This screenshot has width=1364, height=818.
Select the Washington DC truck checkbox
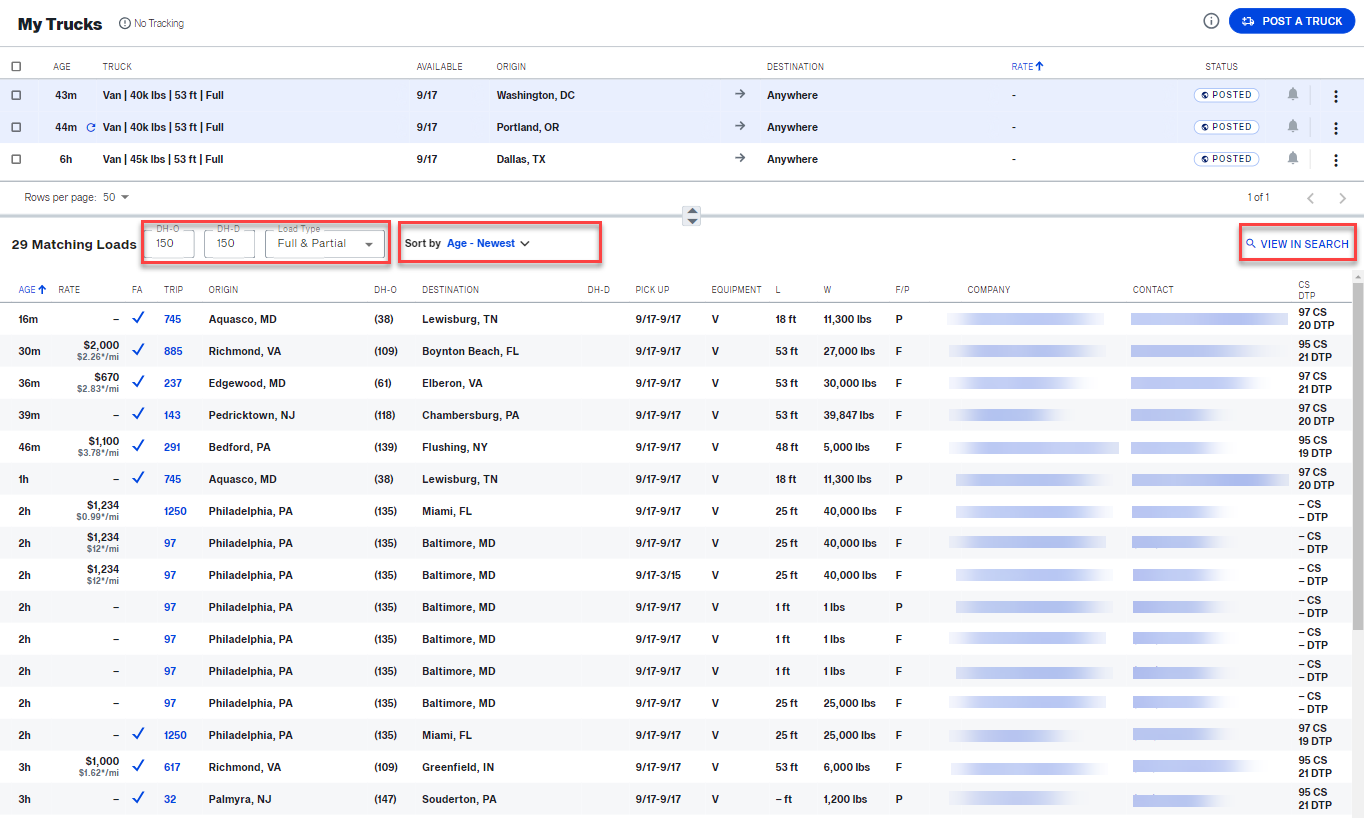click(16, 95)
